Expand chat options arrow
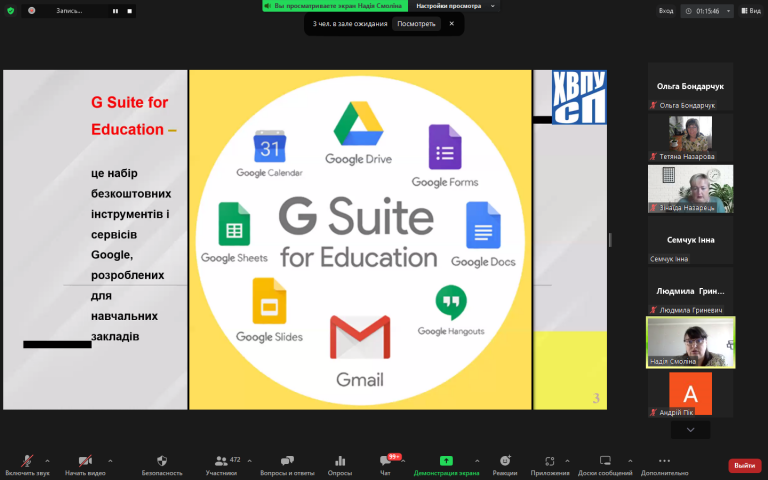The image size is (768, 480). [403, 461]
